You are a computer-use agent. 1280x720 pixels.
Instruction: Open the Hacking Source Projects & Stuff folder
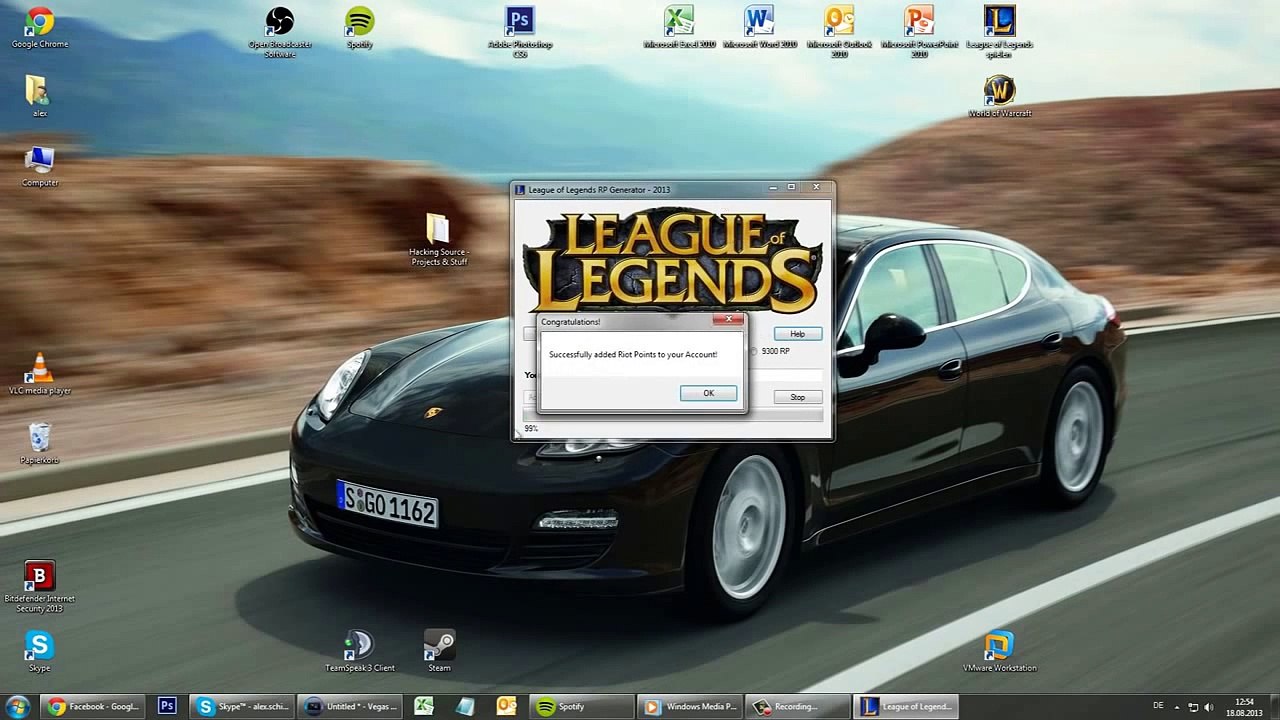click(438, 240)
